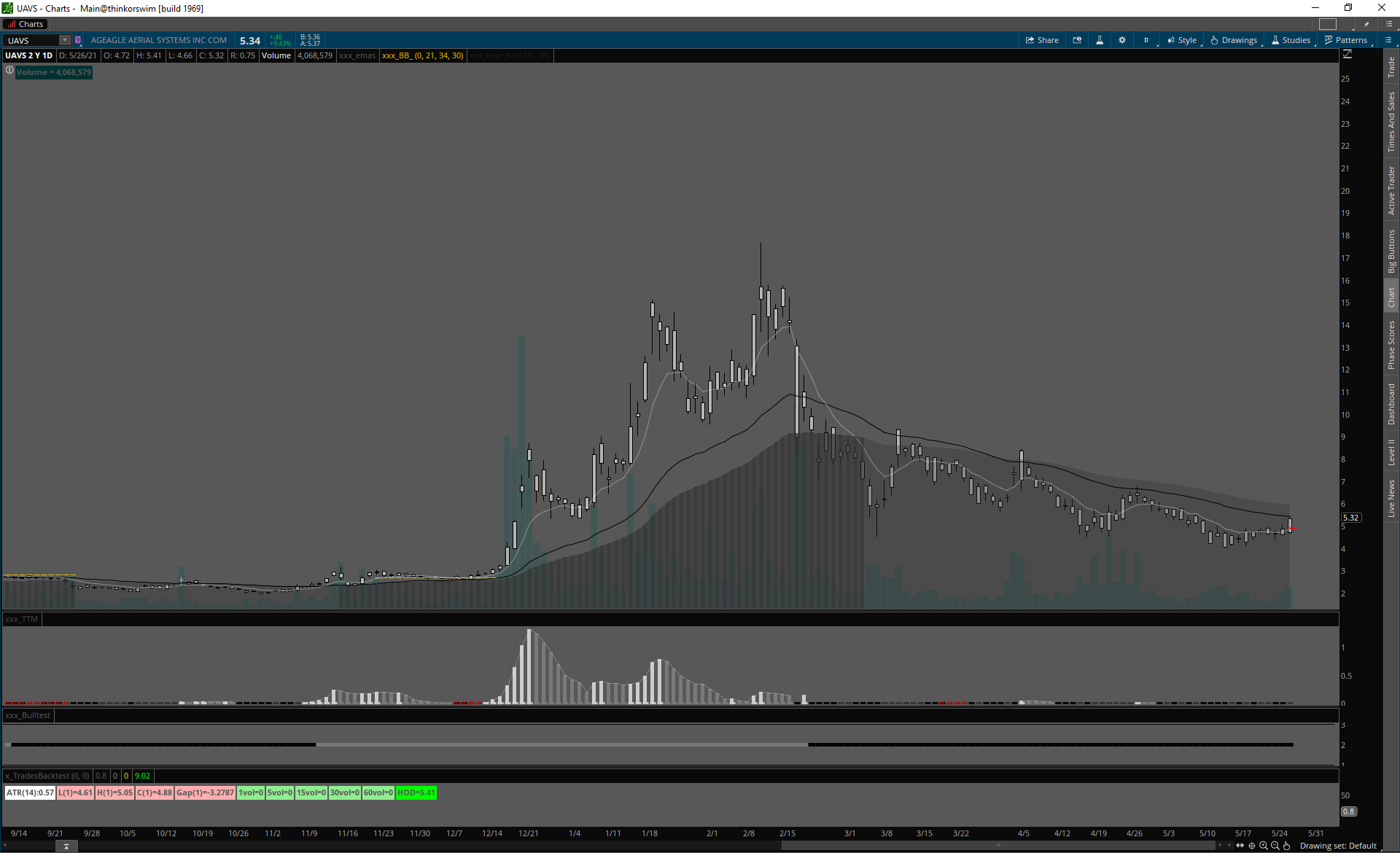This screenshot has width=1400, height=853.
Task: Click the pan hand drawing tool icon
Action: click(x=1287, y=846)
